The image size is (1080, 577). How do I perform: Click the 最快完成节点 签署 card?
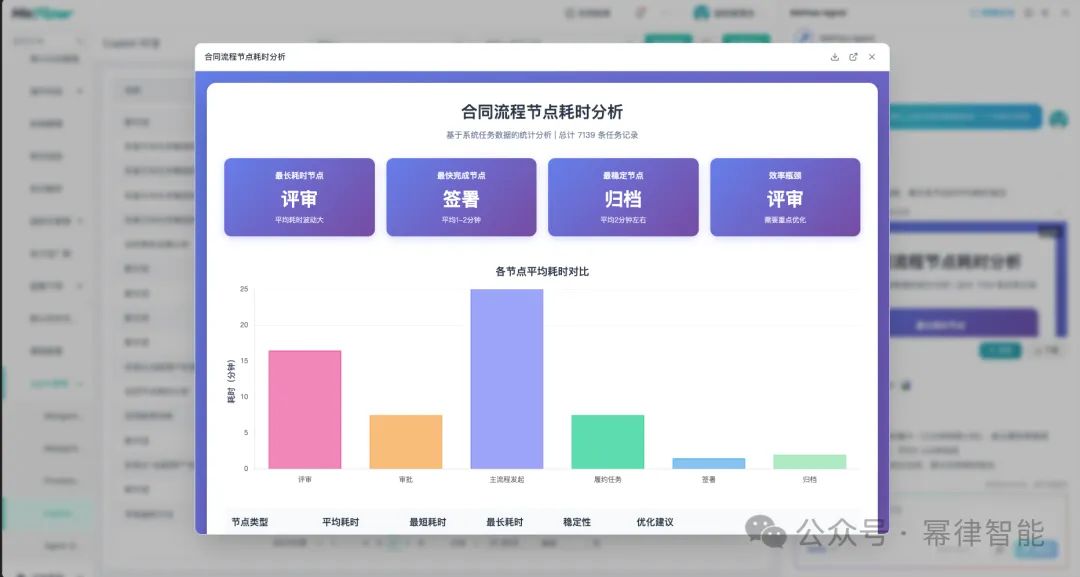(461, 198)
